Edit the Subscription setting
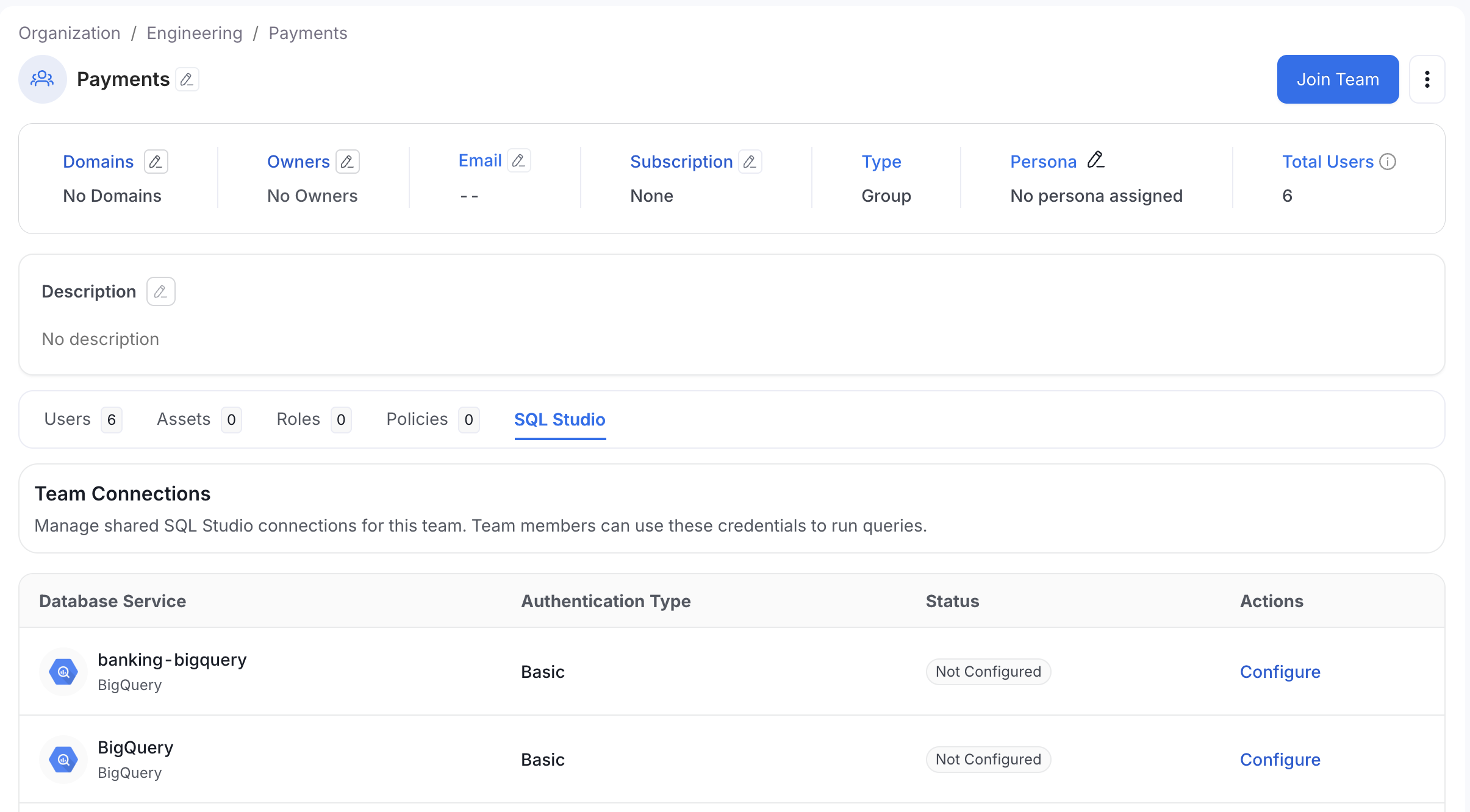Viewport: 1470px width, 812px height. point(750,162)
